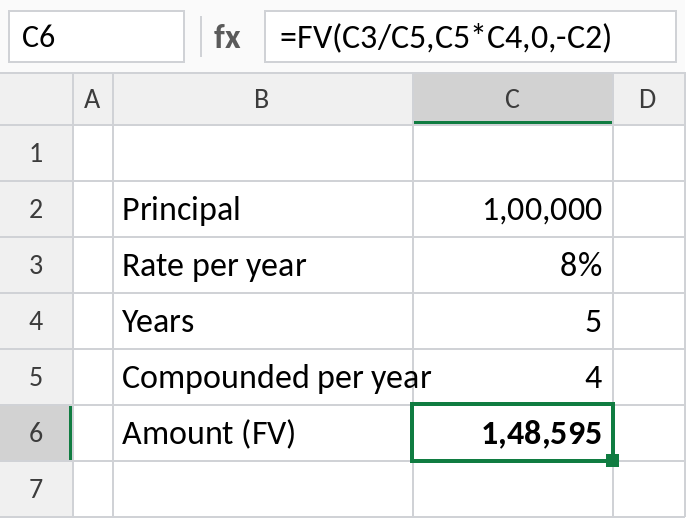Select row 1 header
686x518 pixels.
[x=36, y=153]
